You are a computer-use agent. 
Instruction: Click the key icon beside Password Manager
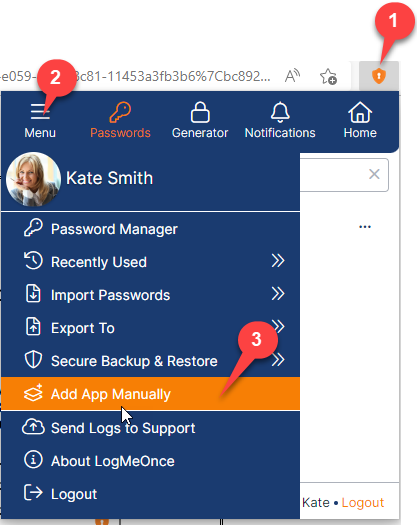[x=33, y=228]
